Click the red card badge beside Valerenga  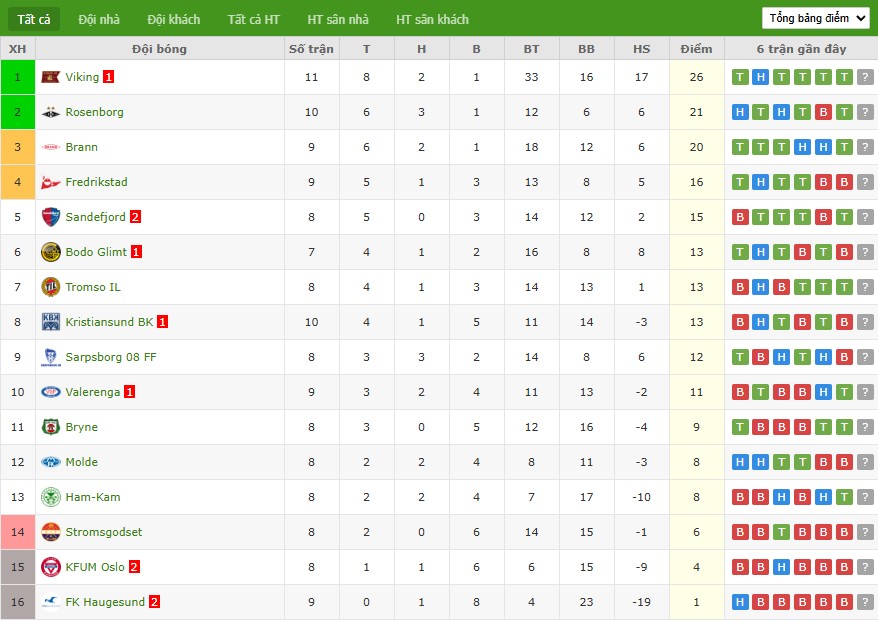pos(129,392)
